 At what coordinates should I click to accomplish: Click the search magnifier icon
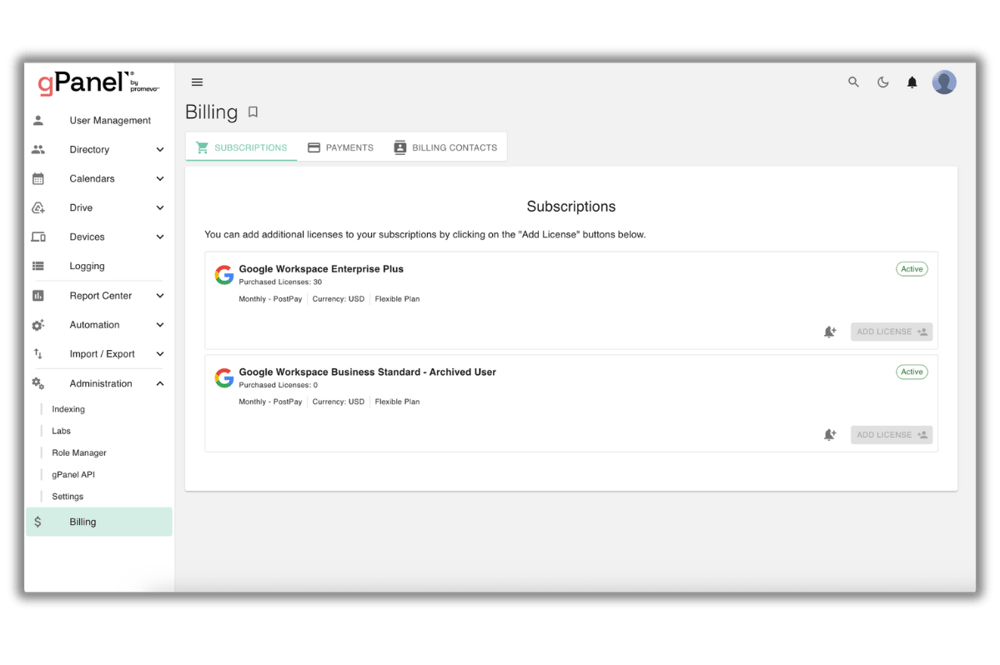pos(853,82)
